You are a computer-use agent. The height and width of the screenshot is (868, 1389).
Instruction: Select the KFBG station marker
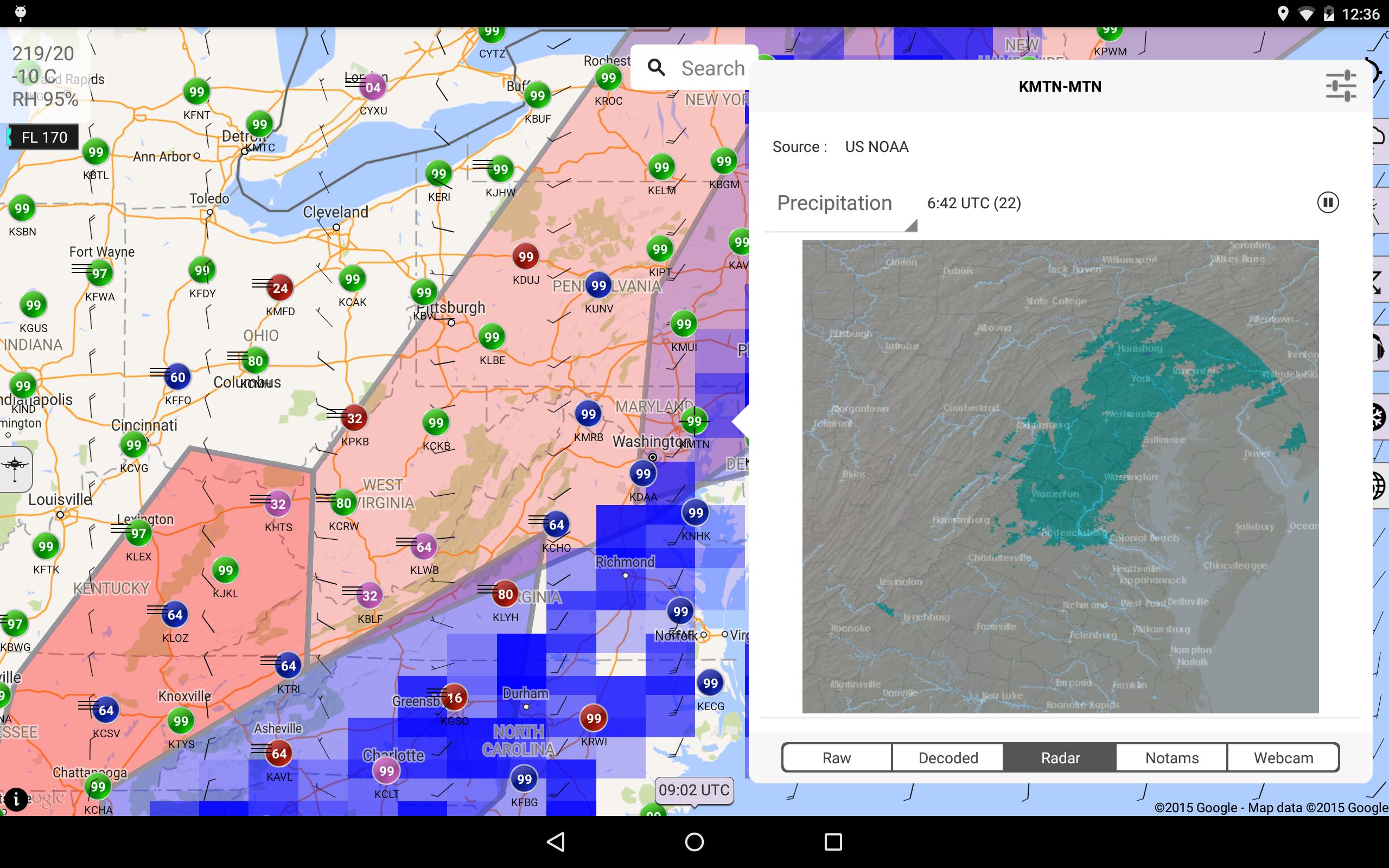tap(524, 779)
